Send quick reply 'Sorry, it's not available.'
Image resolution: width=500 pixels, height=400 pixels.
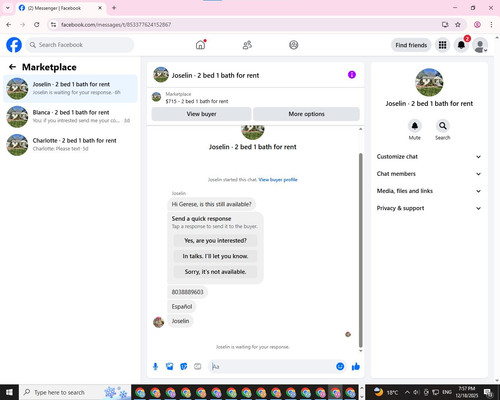[215, 272]
